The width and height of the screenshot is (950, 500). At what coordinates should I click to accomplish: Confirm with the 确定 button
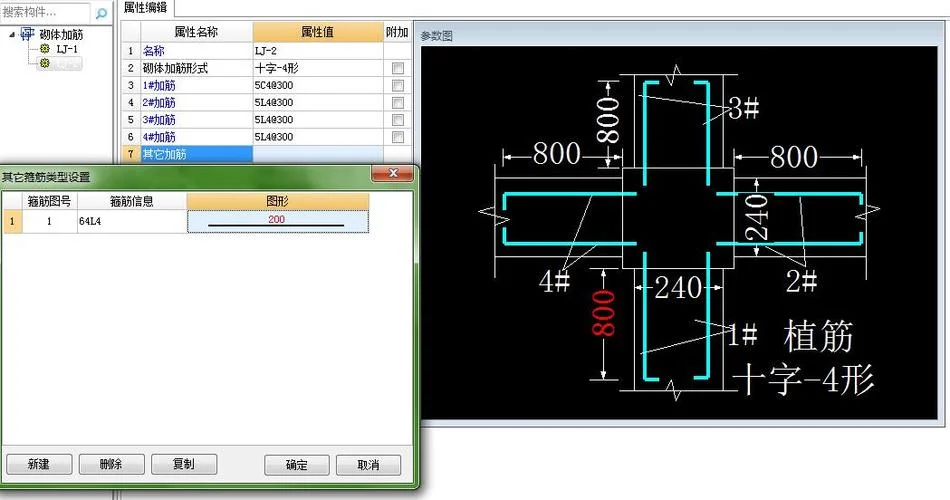[297, 465]
